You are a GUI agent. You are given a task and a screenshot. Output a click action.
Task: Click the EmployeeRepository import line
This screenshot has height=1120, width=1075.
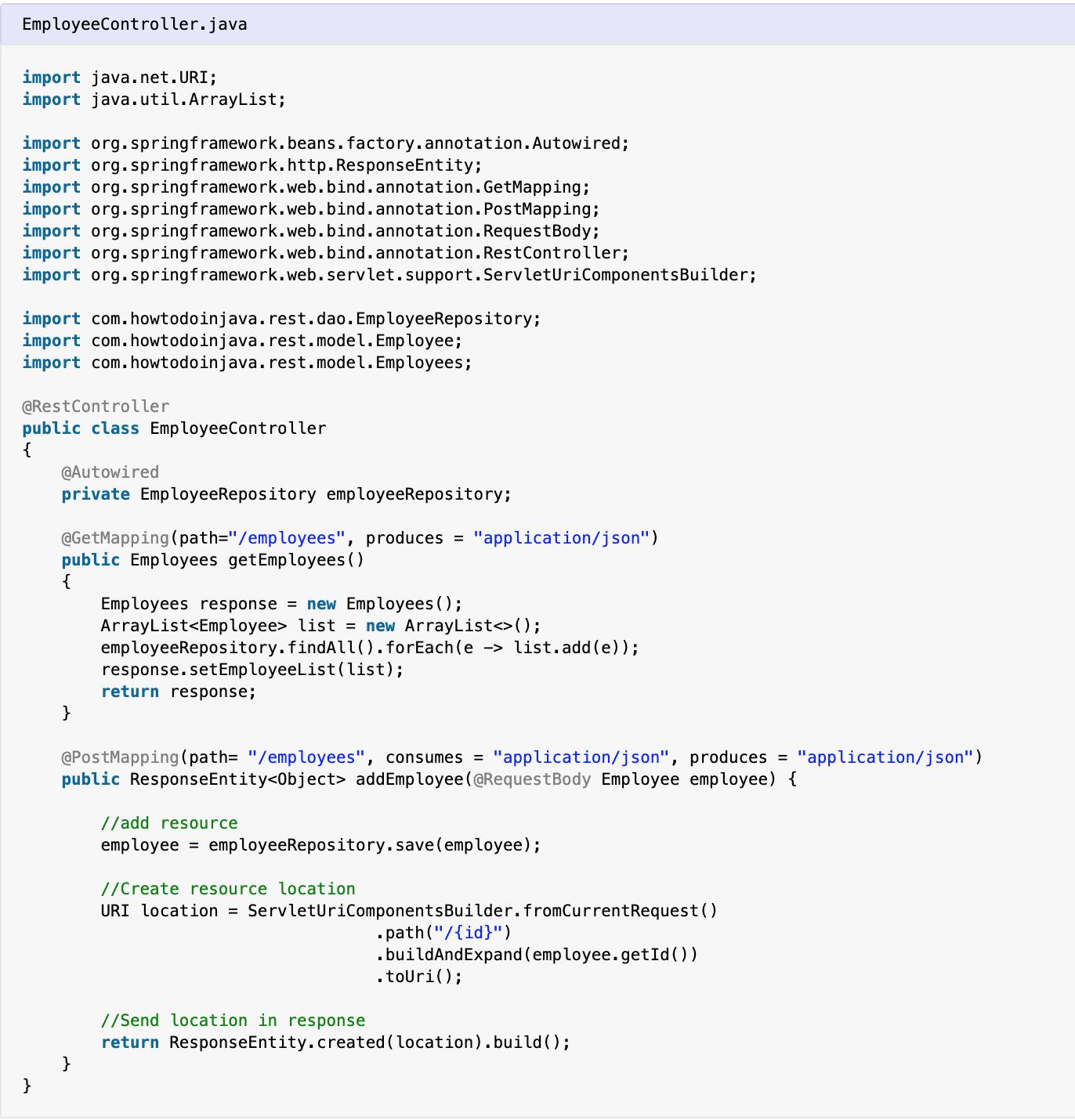click(x=282, y=319)
